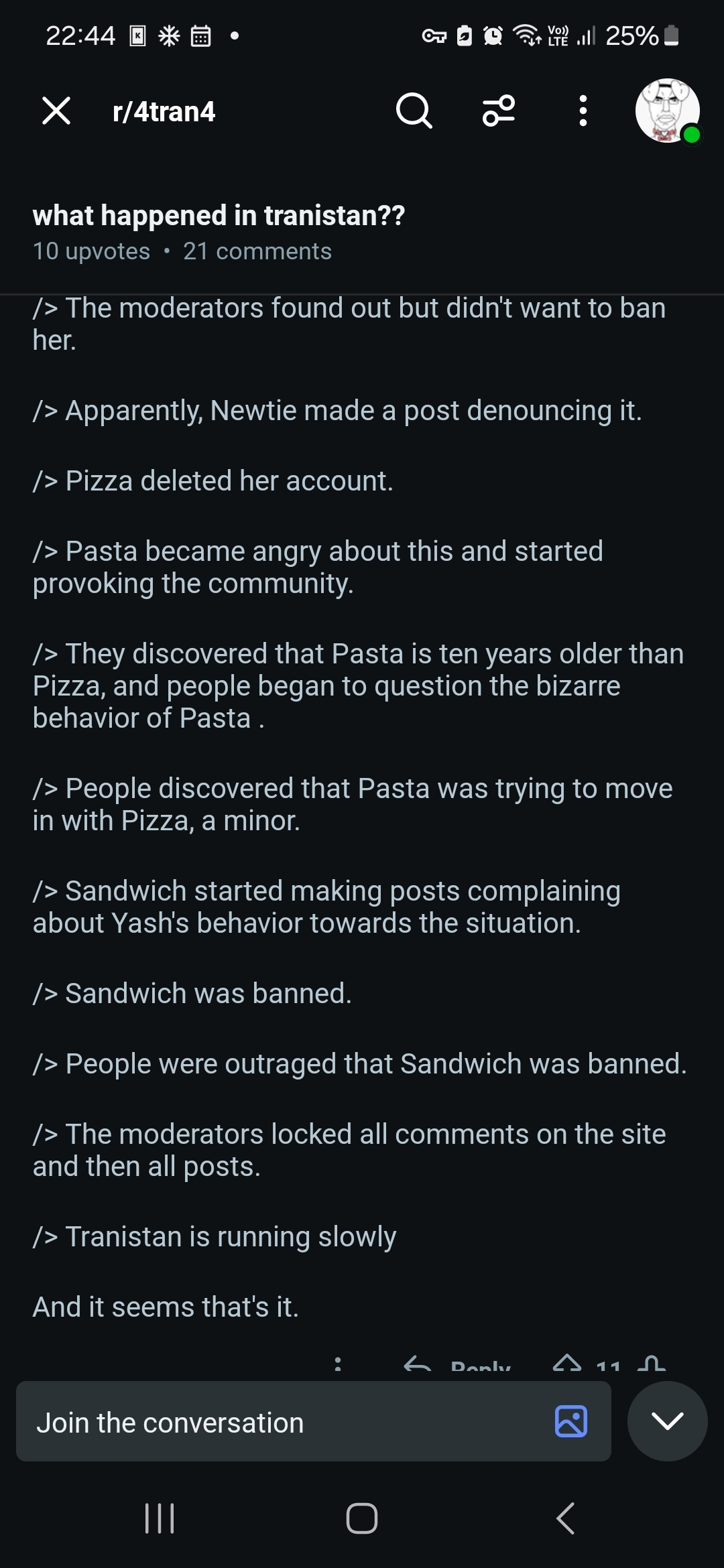Open comment sort and filter options

[499, 111]
